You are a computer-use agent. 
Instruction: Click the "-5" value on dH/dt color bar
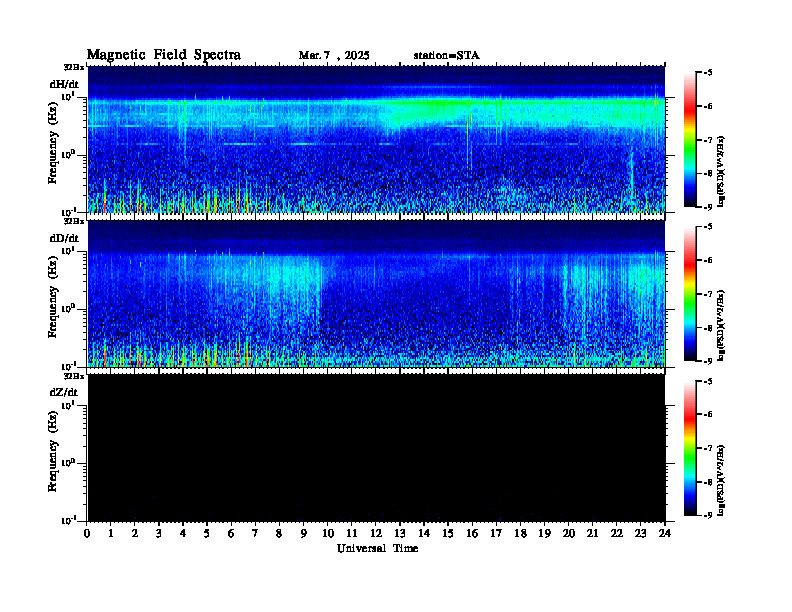[x=708, y=73]
